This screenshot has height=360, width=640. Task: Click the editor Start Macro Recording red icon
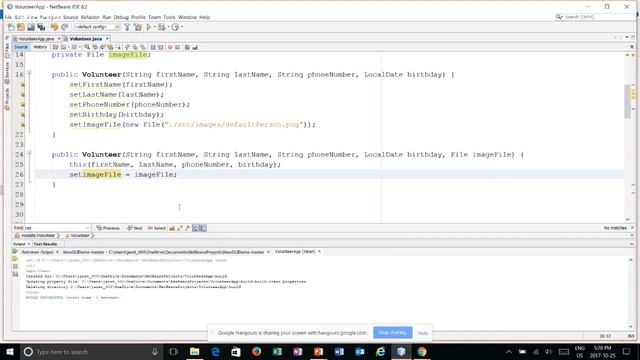(x=170, y=47)
